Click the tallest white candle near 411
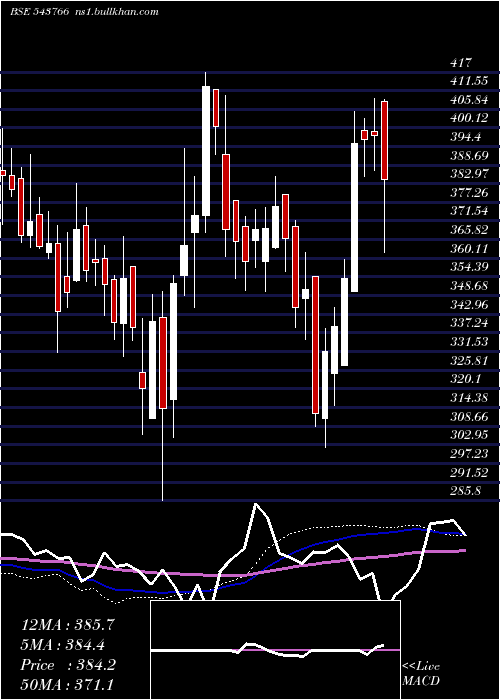This screenshot has width=500, height=700. click(x=205, y=151)
